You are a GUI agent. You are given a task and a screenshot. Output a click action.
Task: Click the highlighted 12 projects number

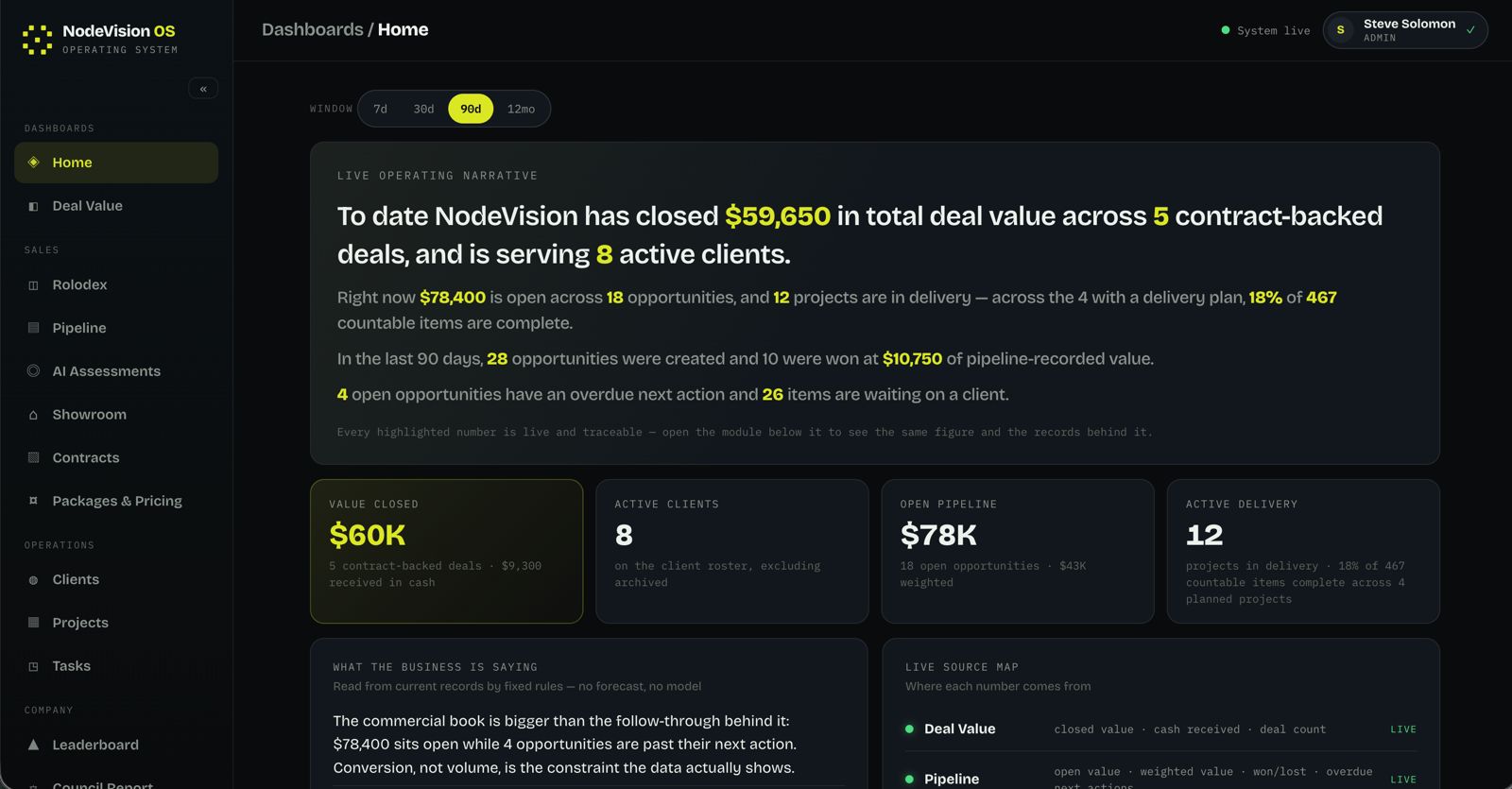782,298
